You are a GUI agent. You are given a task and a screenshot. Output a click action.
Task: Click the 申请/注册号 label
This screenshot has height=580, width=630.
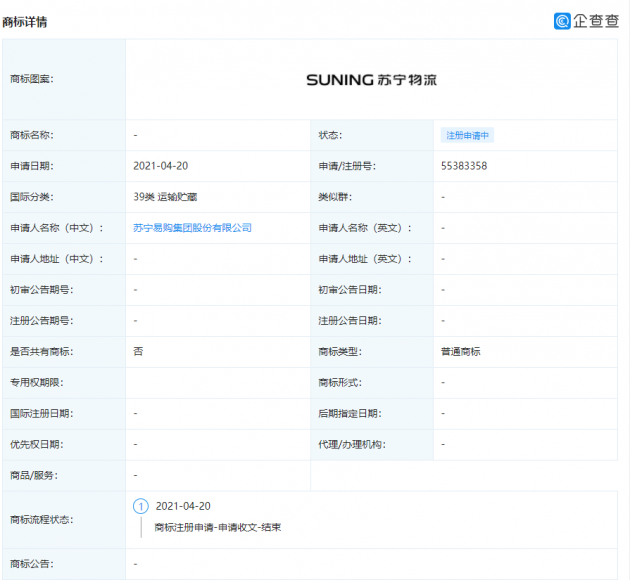click(x=347, y=166)
